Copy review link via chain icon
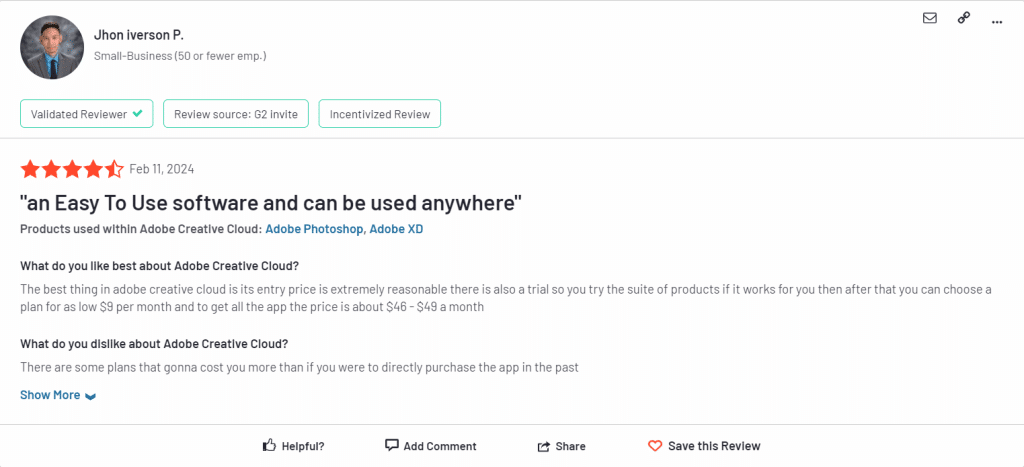The height and width of the screenshot is (467, 1024). click(963, 18)
